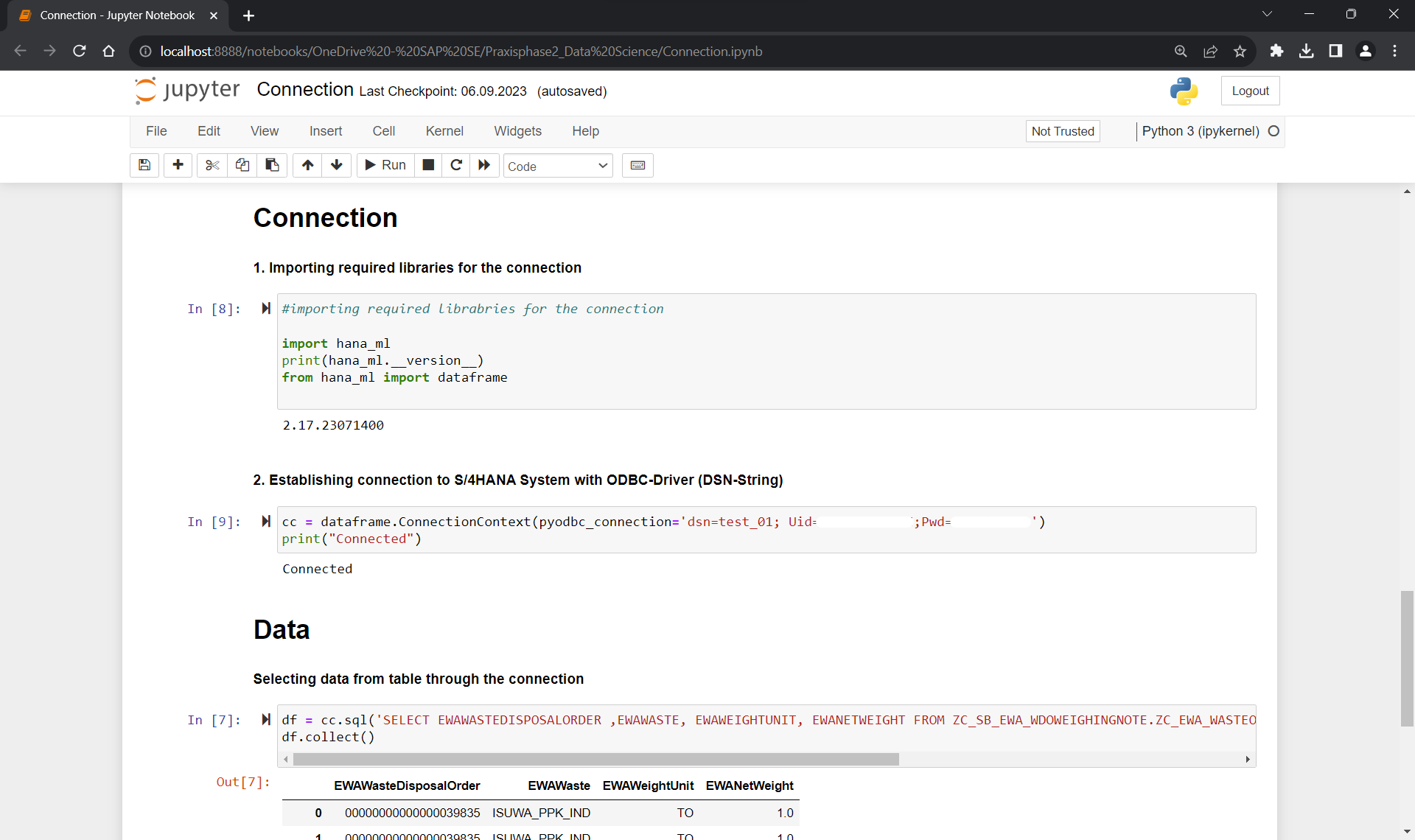Screen dimensions: 1415x840
Task: Cut selected cells with scissors icon
Action: coord(212,165)
